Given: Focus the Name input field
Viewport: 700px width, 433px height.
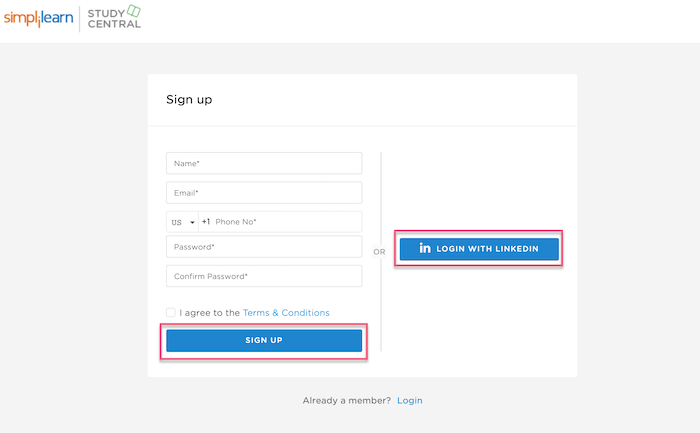Looking at the screenshot, I should 264,163.
